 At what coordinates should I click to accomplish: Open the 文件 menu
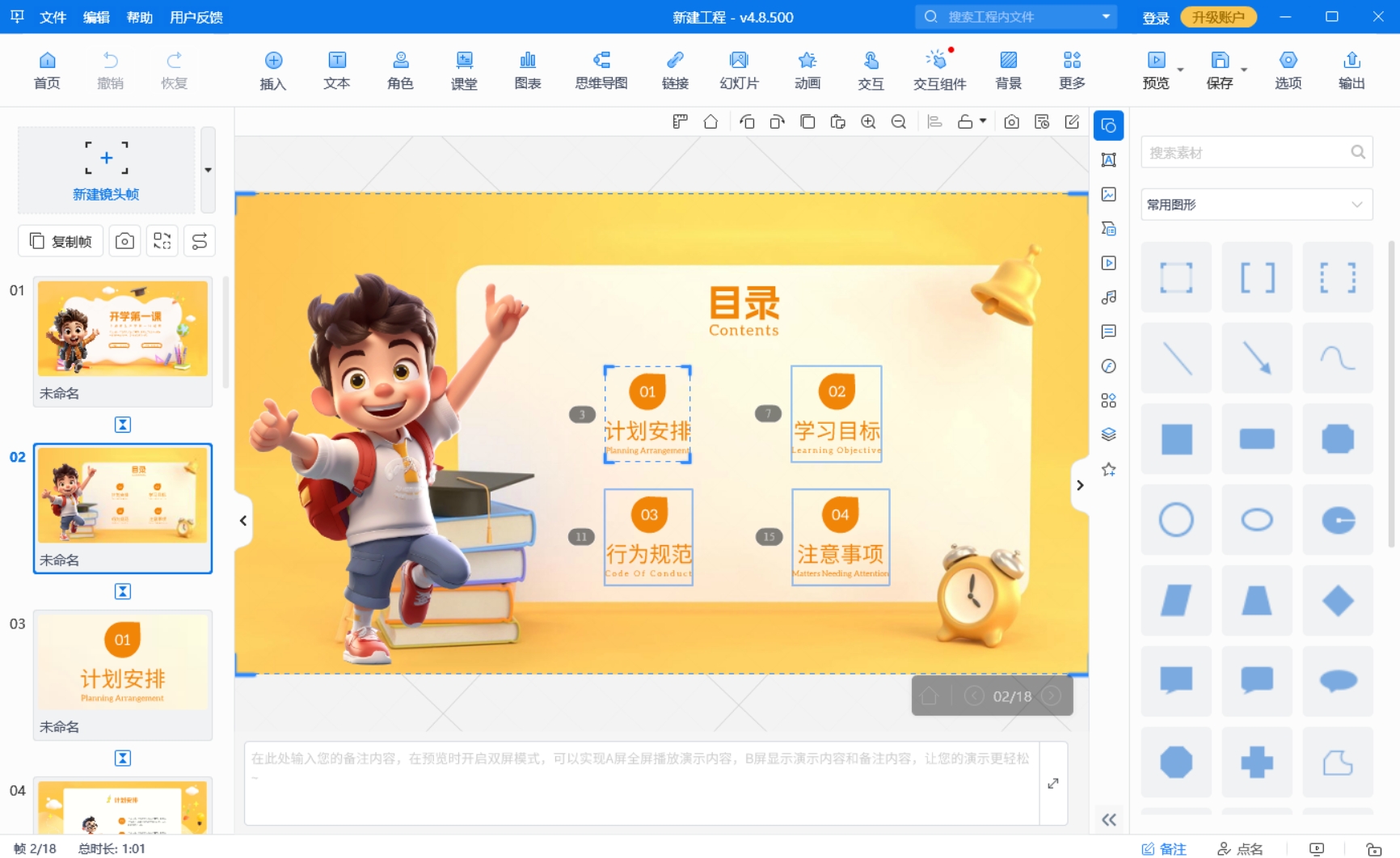point(53,17)
